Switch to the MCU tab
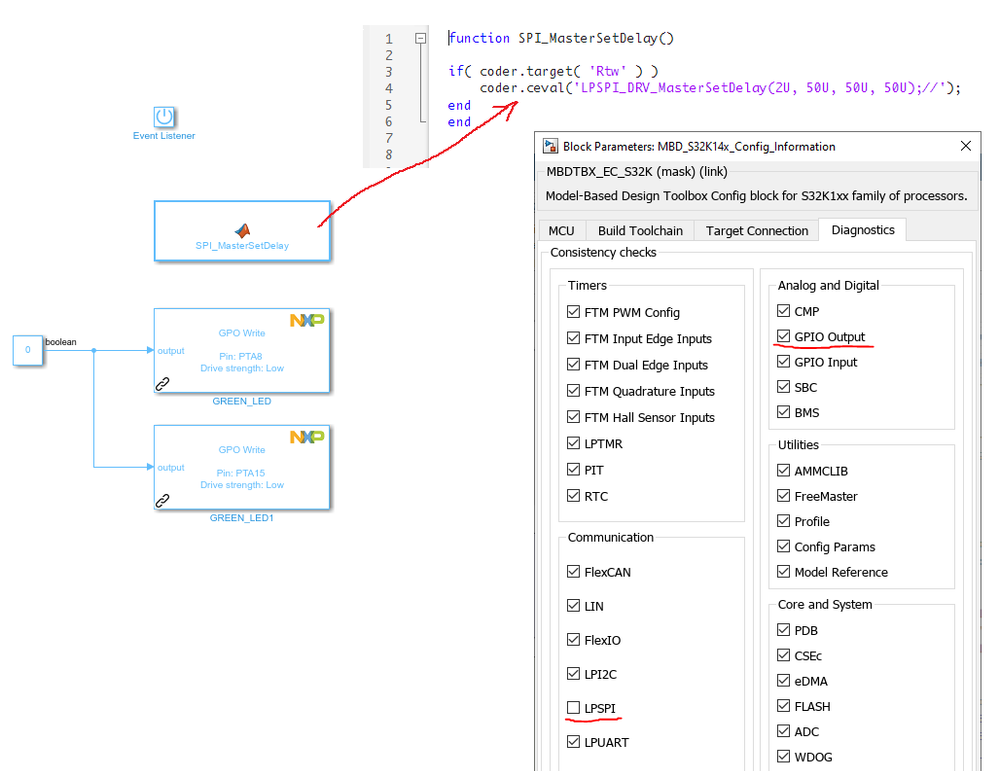 pos(561,231)
